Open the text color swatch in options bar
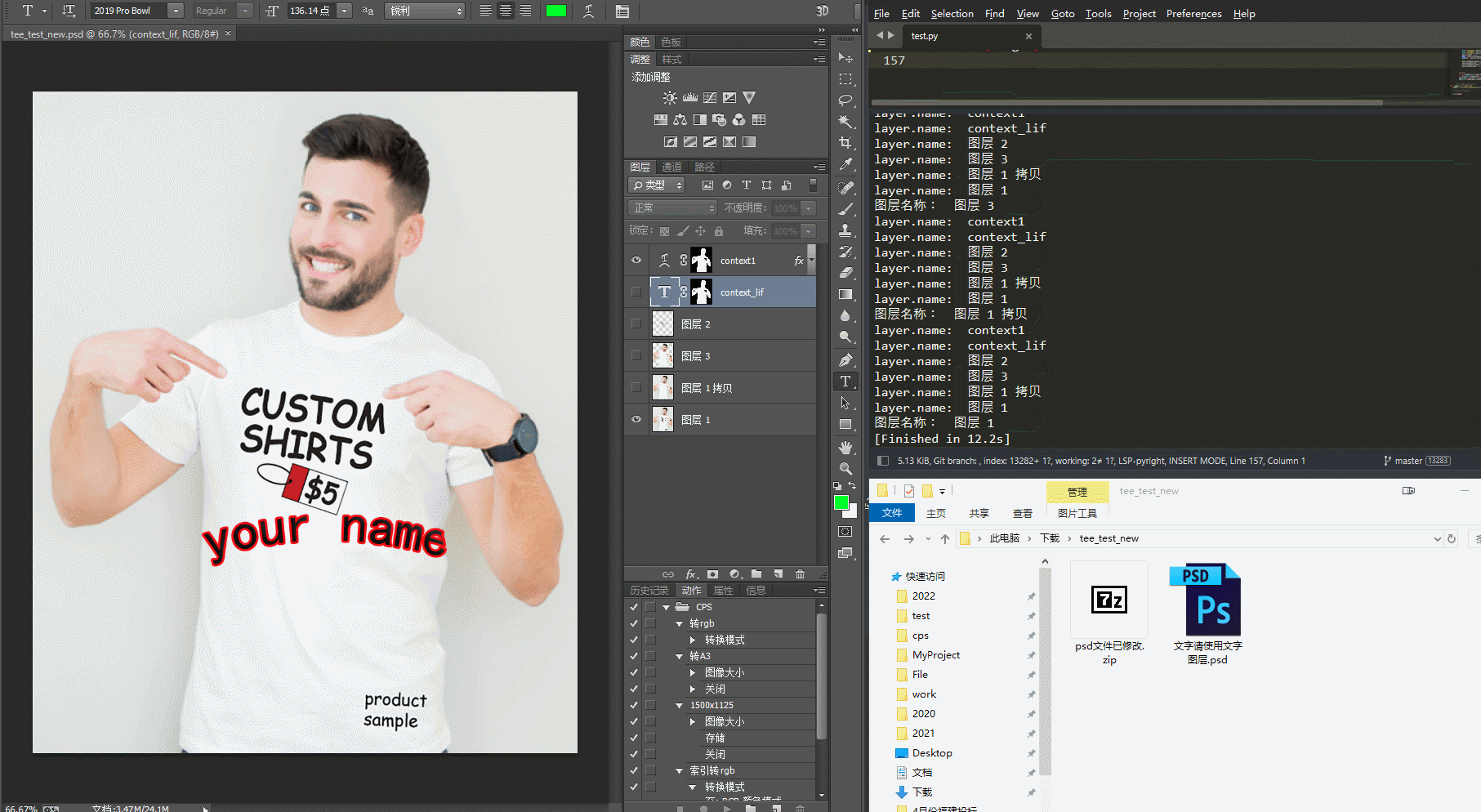1481x812 pixels. [556, 11]
